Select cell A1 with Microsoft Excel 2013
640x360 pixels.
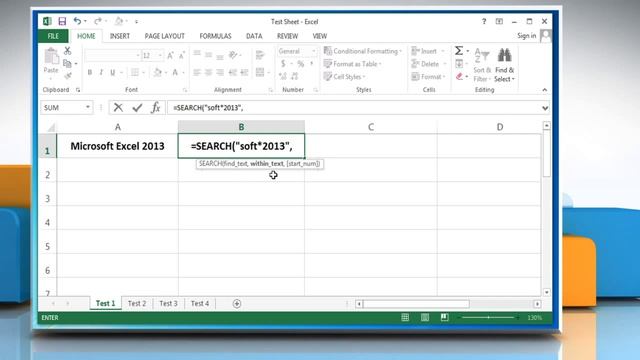(x=118, y=146)
